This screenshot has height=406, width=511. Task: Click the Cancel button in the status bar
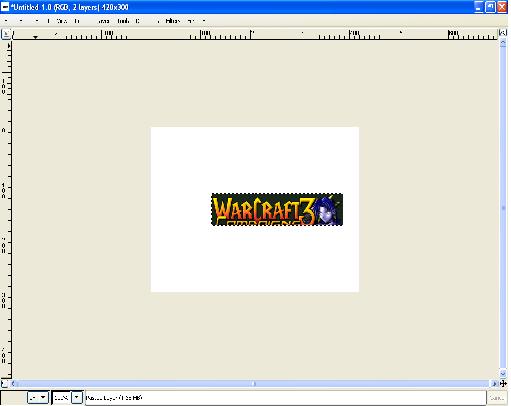coord(497,398)
